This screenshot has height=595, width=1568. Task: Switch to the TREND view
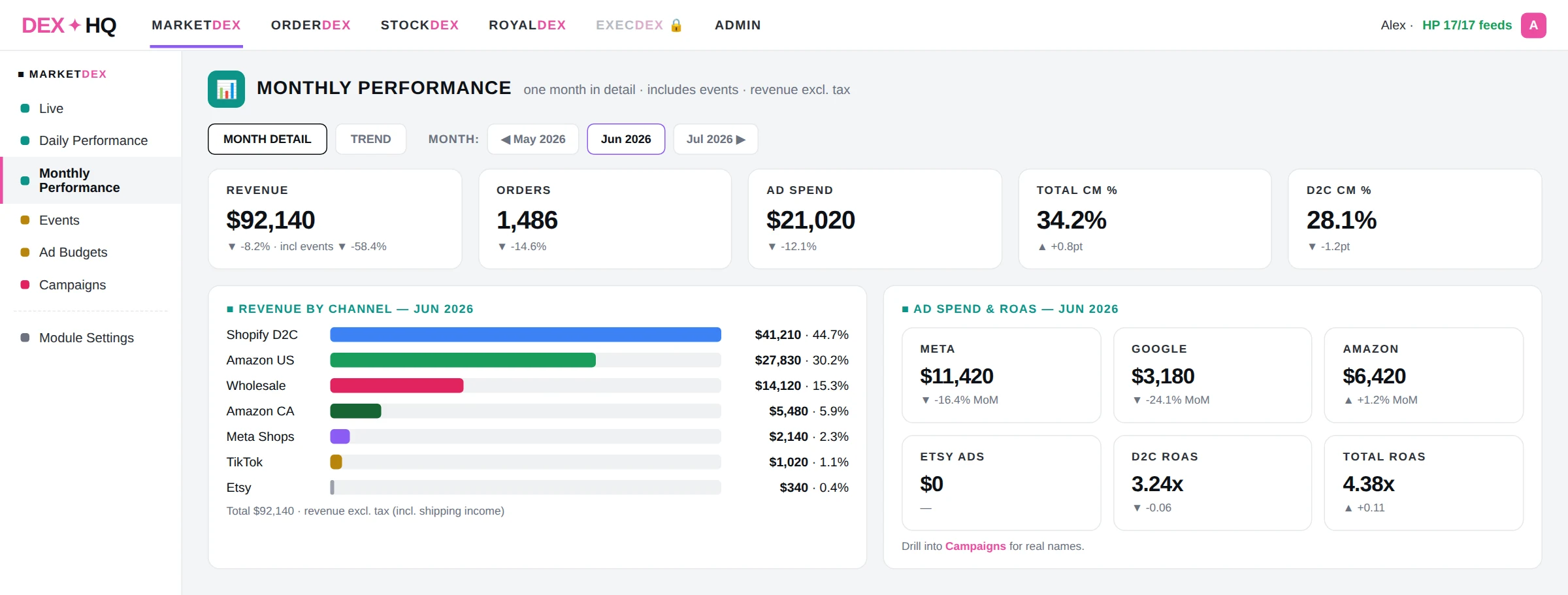pyautogui.click(x=370, y=139)
